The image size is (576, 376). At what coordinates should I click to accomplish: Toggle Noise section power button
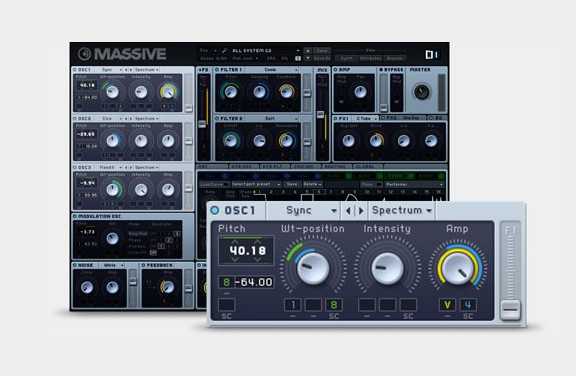click(x=75, y=265)
